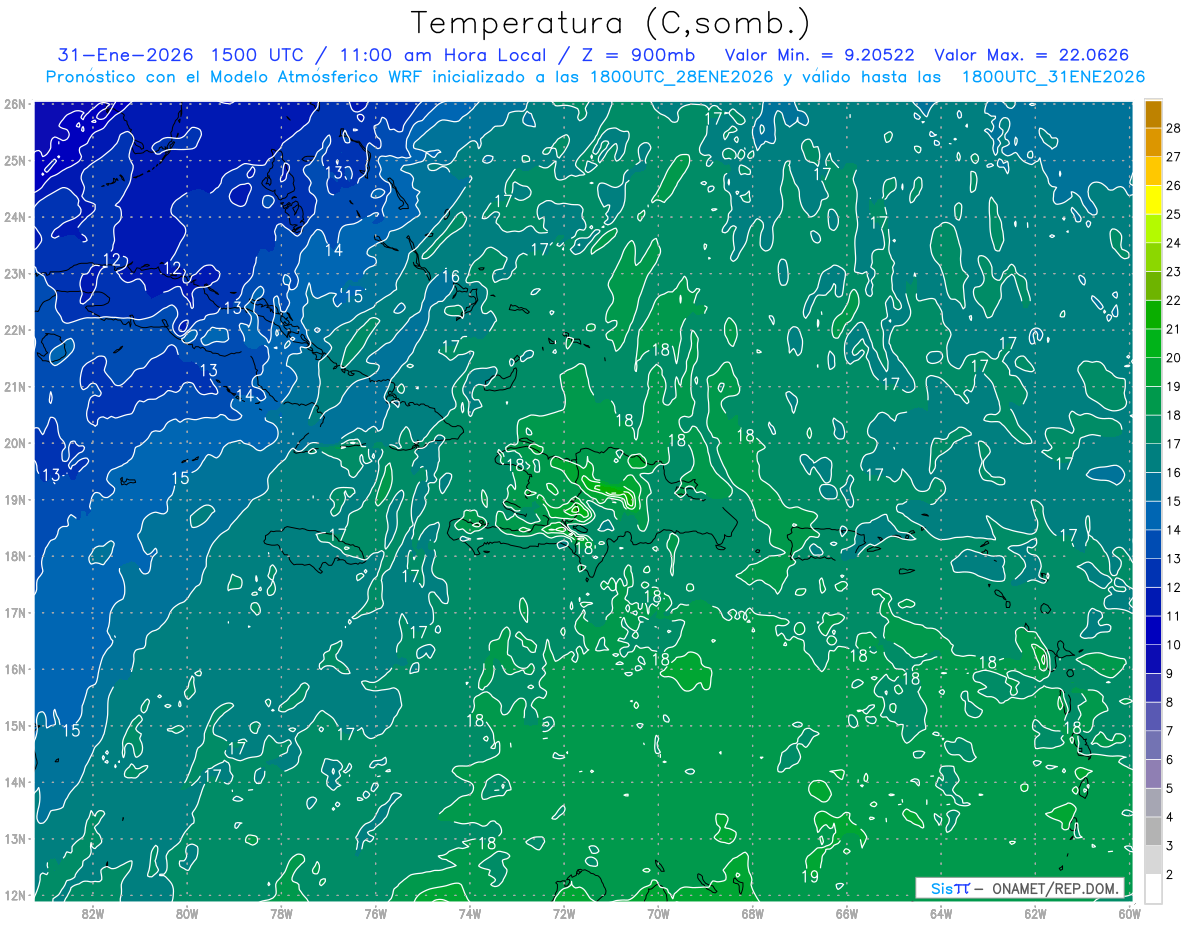
Task: Click the '78W' longitude axis label
Action: (x=281, y=913)
